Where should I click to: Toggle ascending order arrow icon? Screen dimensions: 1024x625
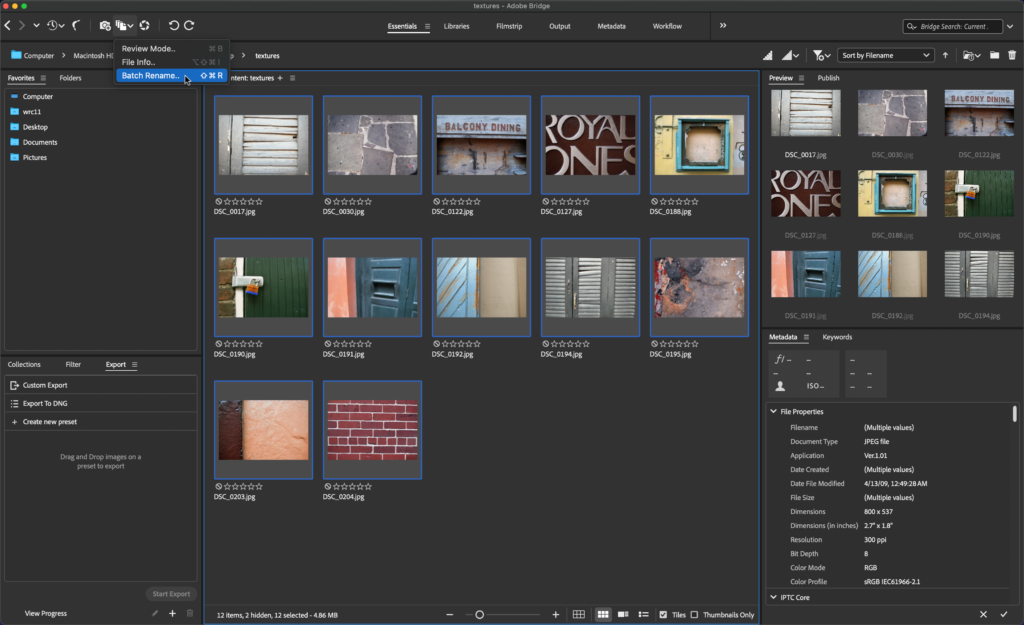click(946, 55)
